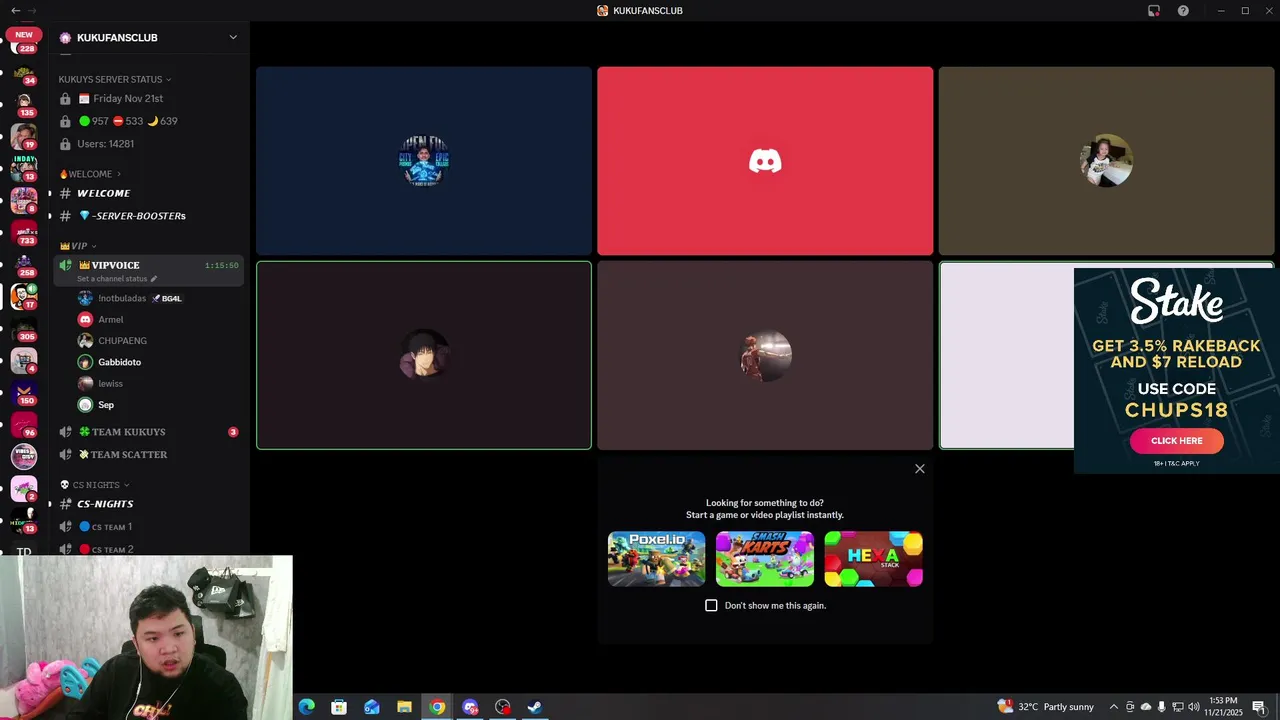Open File Explorer from the taskbar
This screenshot has height=720, width=1280.
coord(404,707)
